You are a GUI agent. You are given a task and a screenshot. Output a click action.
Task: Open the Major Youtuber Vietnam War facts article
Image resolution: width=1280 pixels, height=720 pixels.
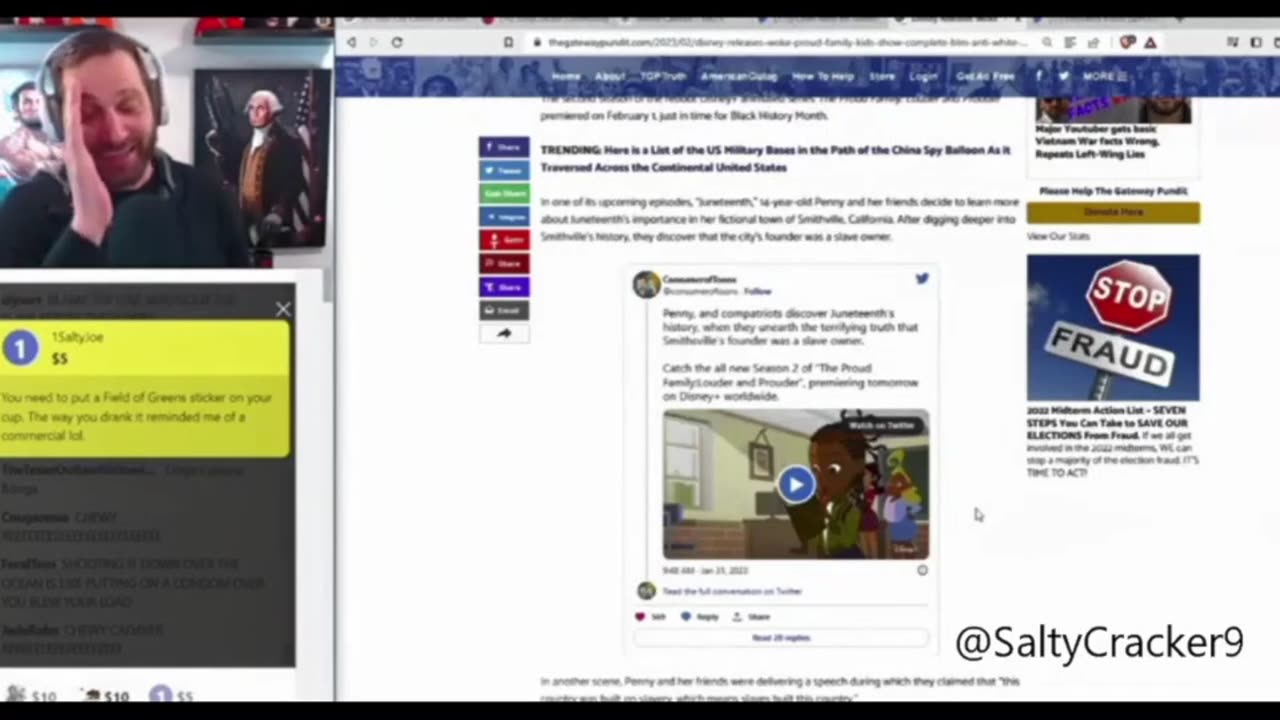(x=1097, y=142)
